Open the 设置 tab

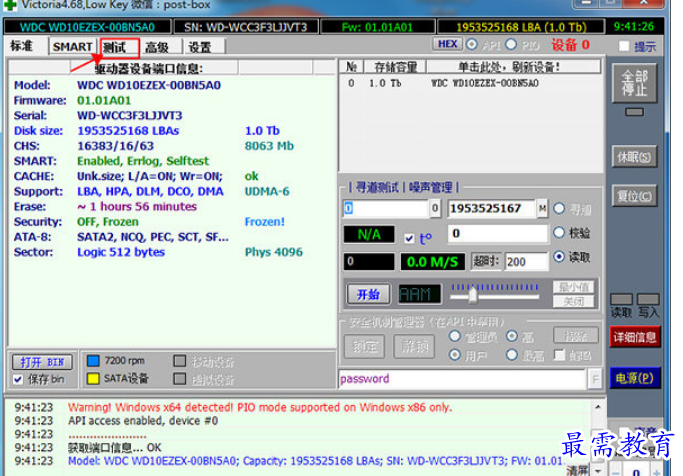(x=200, y=47)
